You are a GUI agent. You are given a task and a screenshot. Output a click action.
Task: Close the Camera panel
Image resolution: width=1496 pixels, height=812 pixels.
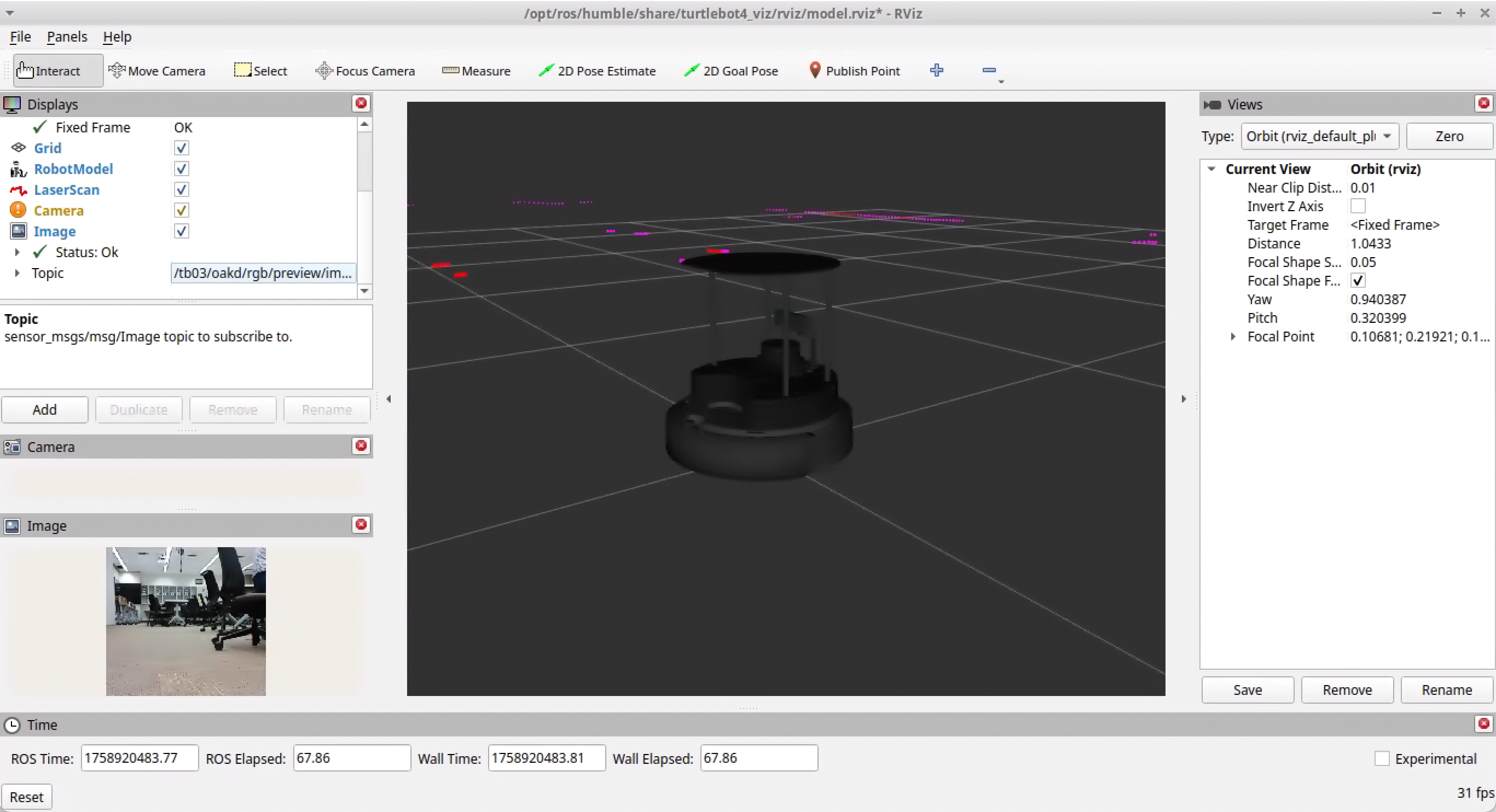pyautogui.click(x=361, y=445)
